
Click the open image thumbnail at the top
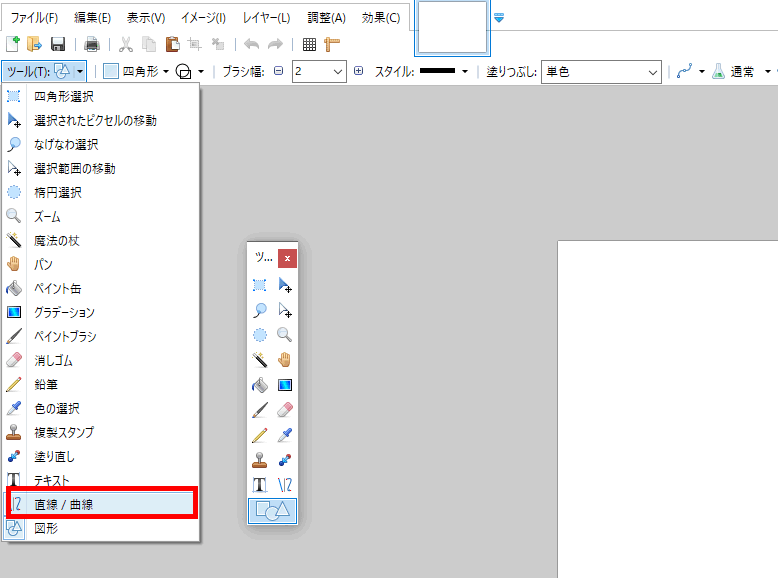451,27
